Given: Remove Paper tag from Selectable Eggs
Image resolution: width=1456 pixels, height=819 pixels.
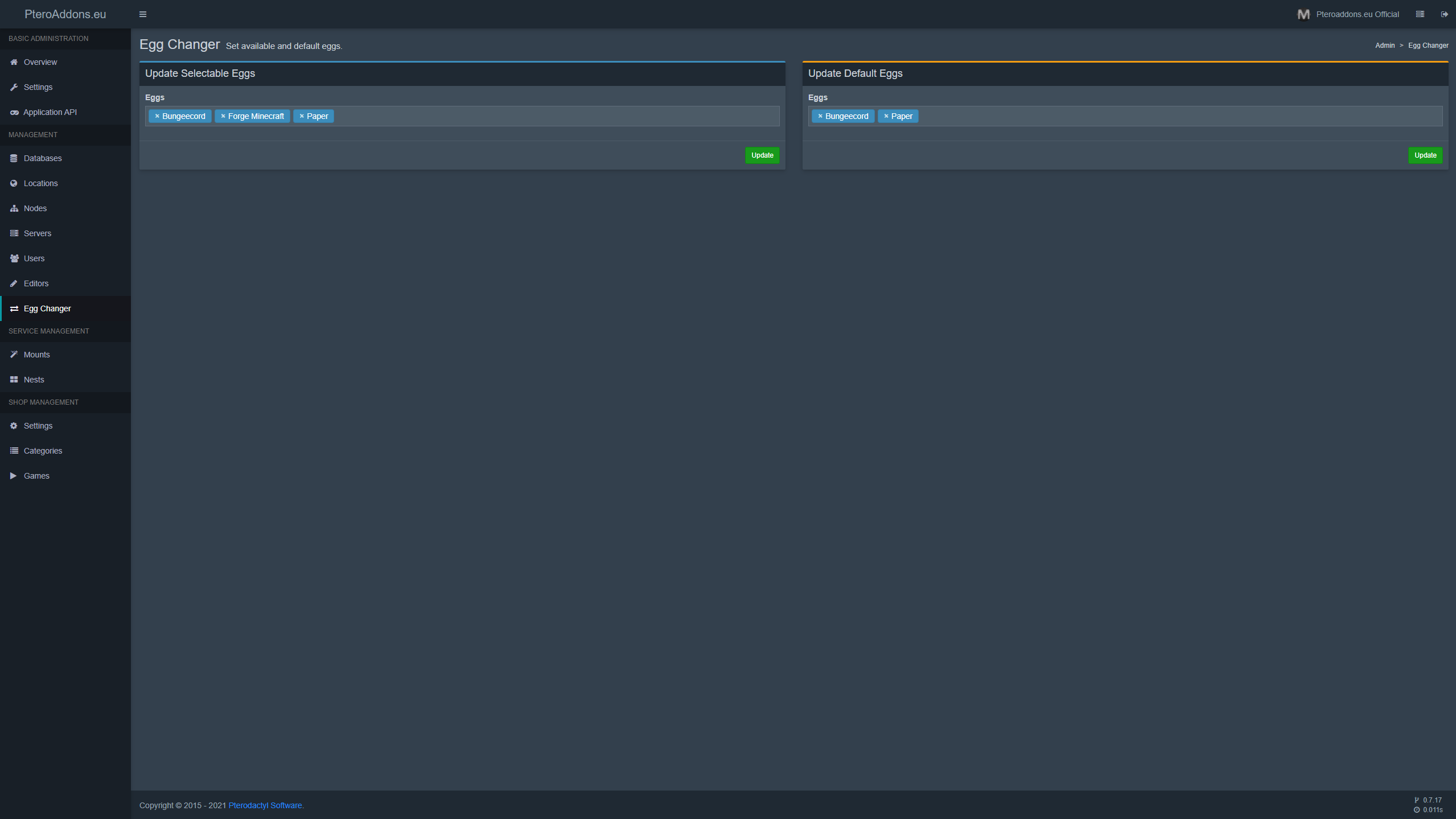Looking at the screenshot, I should pyautogui.click(x=302, y=116).
